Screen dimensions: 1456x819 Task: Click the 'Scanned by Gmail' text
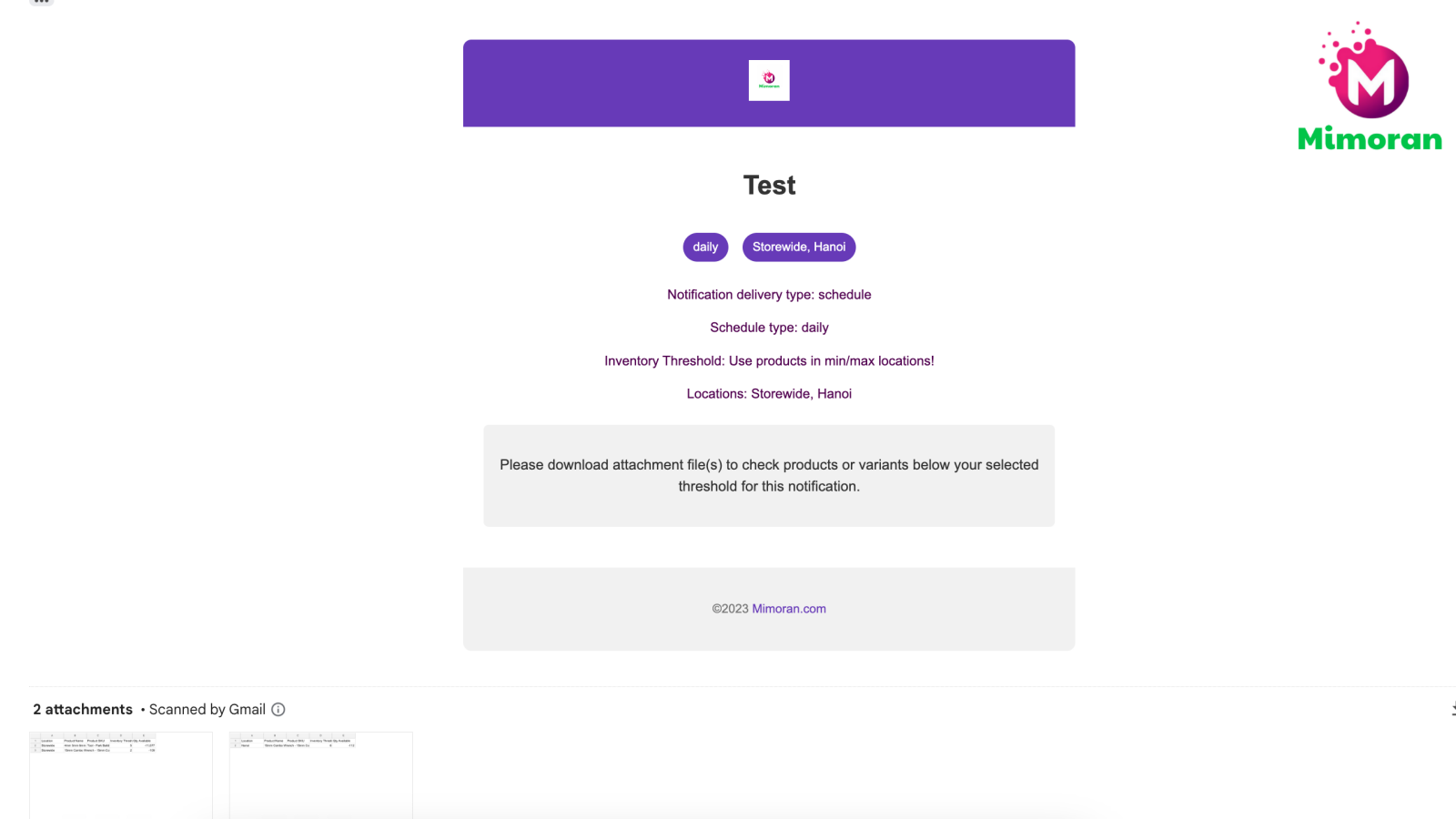point(207,710)
